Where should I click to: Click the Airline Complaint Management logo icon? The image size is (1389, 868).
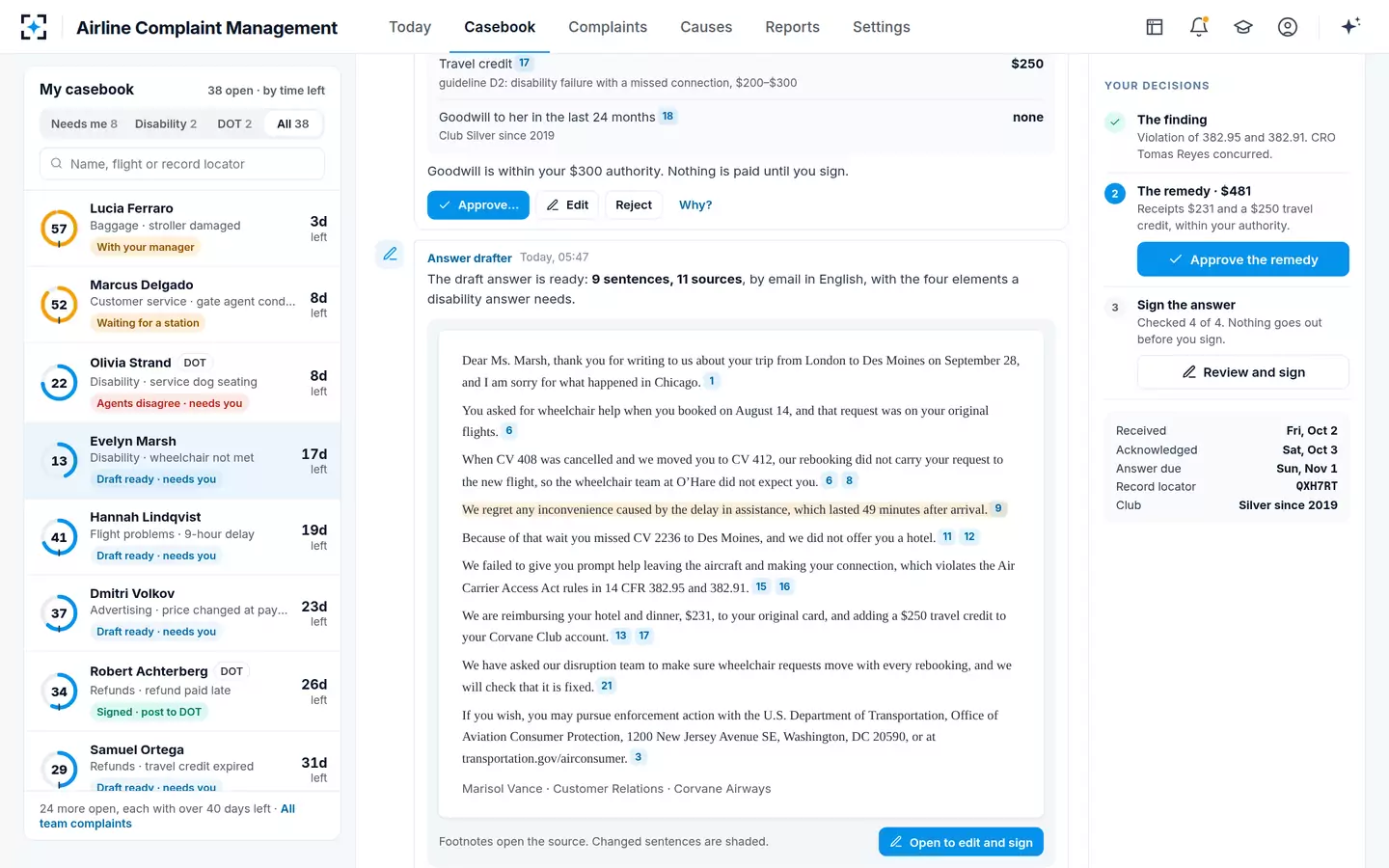(34, 27)
